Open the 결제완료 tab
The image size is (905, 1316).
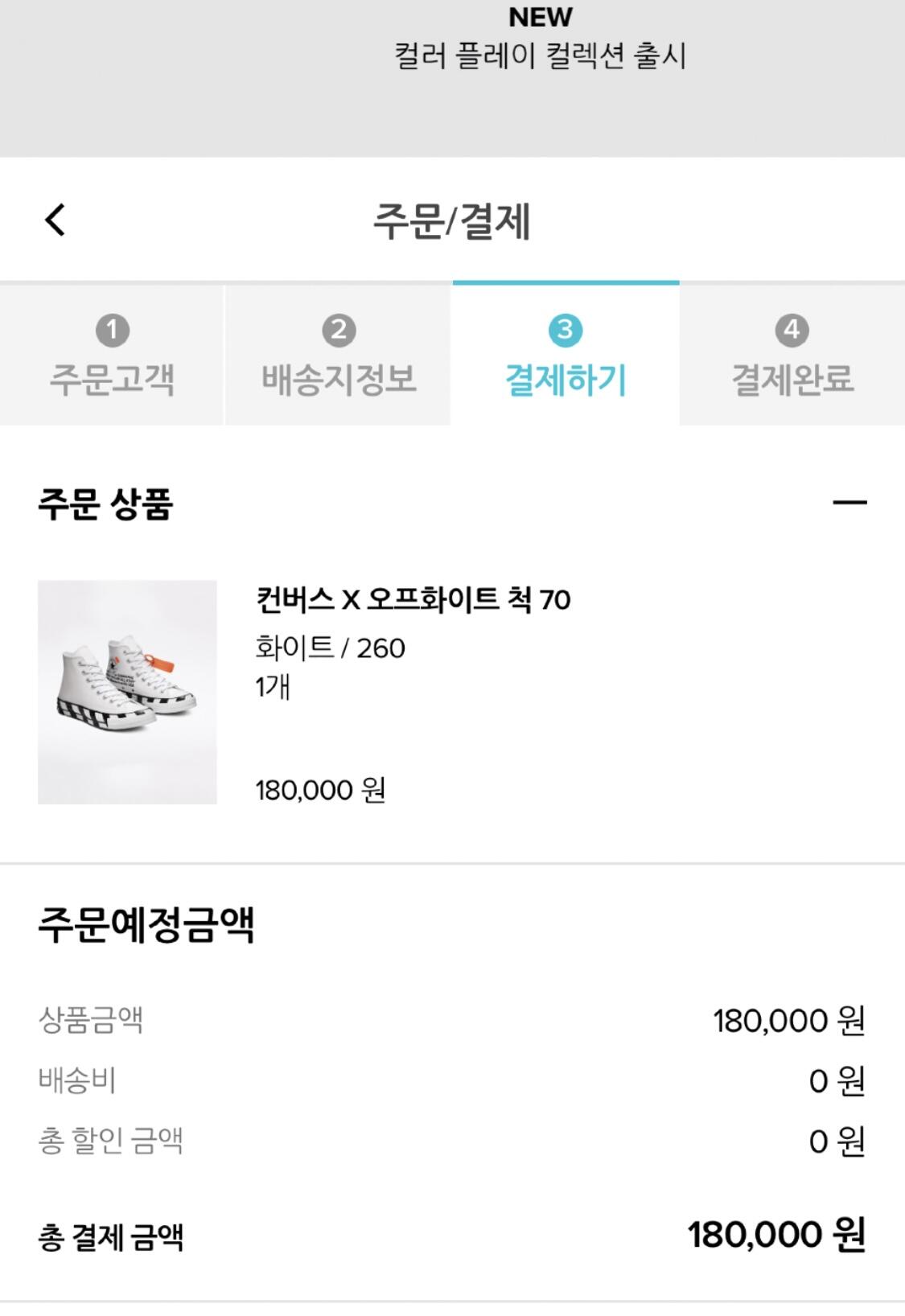pyautogui.click(x=792, y=379)
